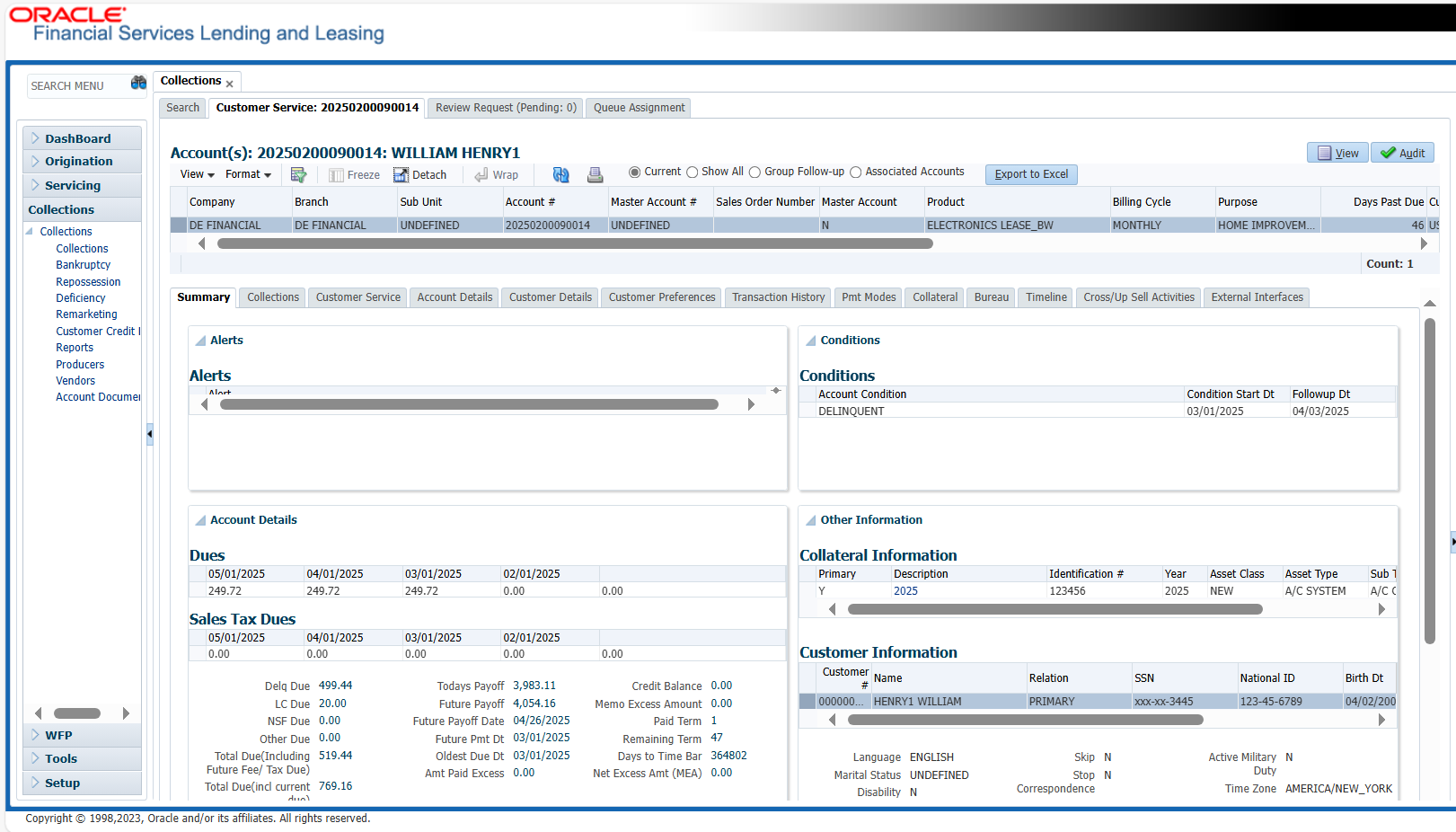Viewport: 1456px width, 832px height.
Task: Click the right arrow of the Customer Information scrollbar
Action: tap(1381, 720)
